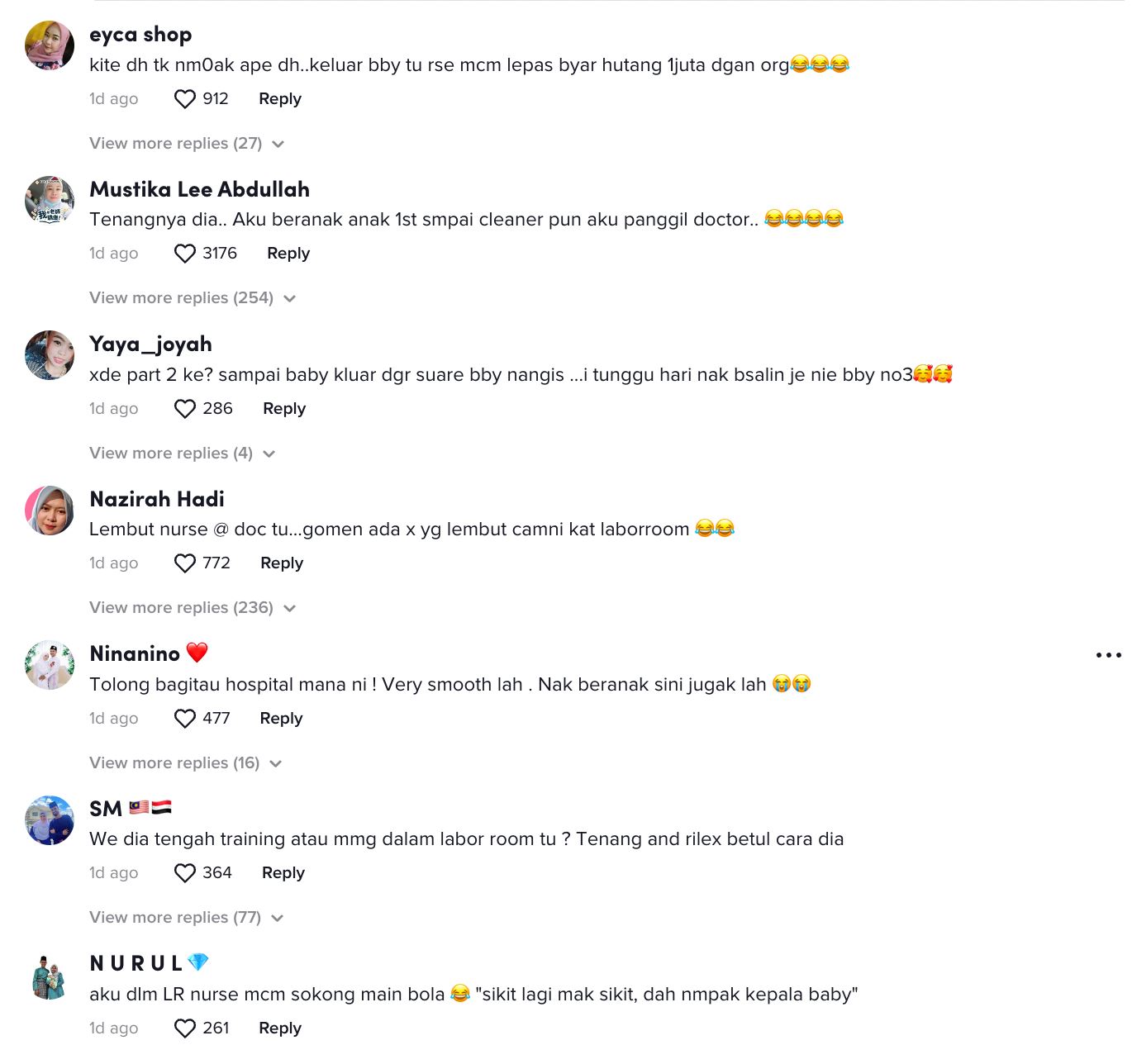Like the Ninanino comment
Viewport: 1132px width, 1064px height.
[x=183, y=718]
